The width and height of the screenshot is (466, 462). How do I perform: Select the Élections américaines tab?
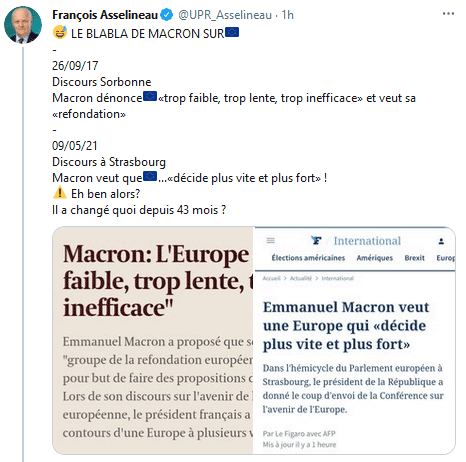pos(308,258)
